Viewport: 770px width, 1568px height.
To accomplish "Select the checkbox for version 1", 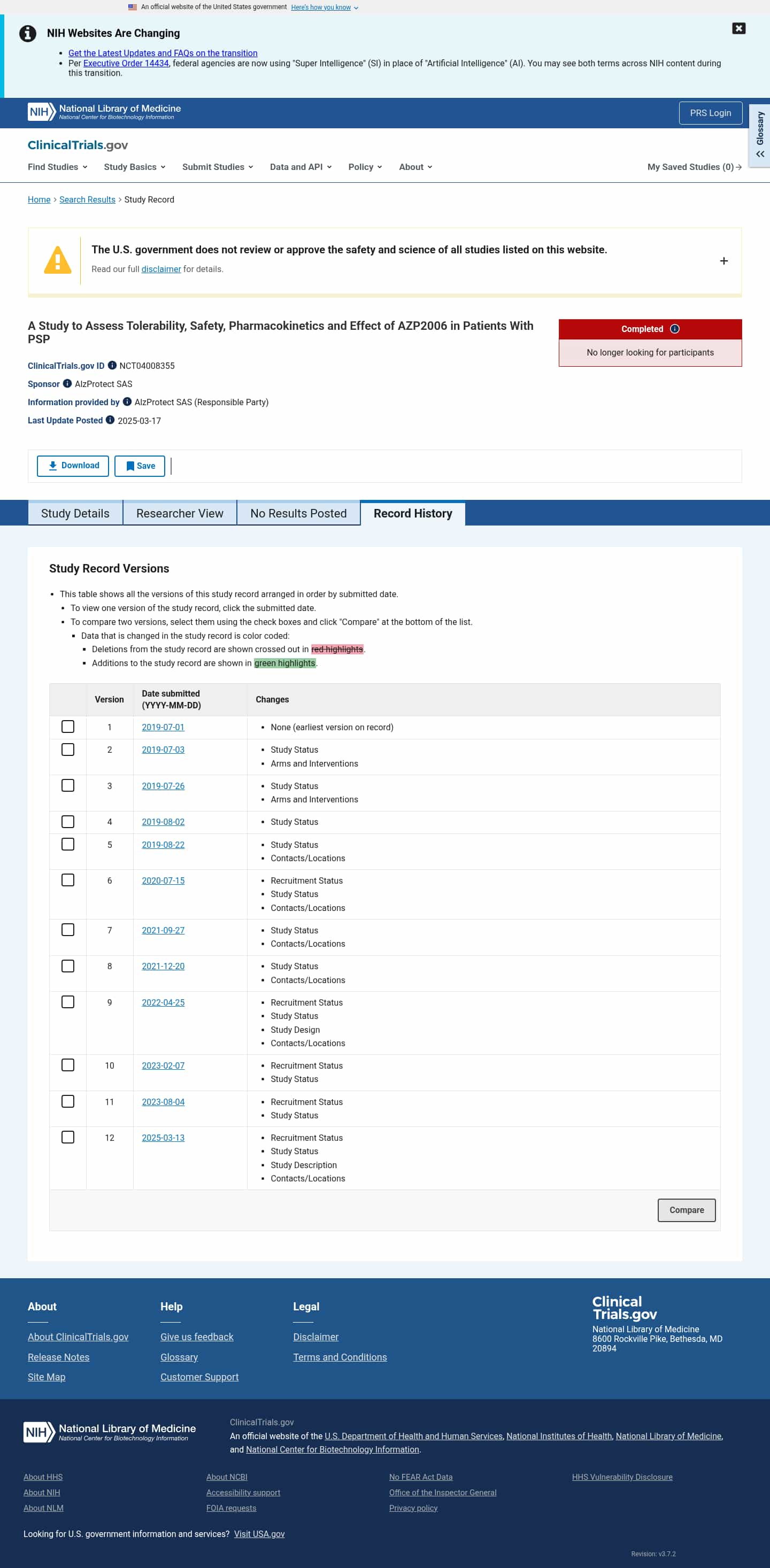I will [68, 727].
